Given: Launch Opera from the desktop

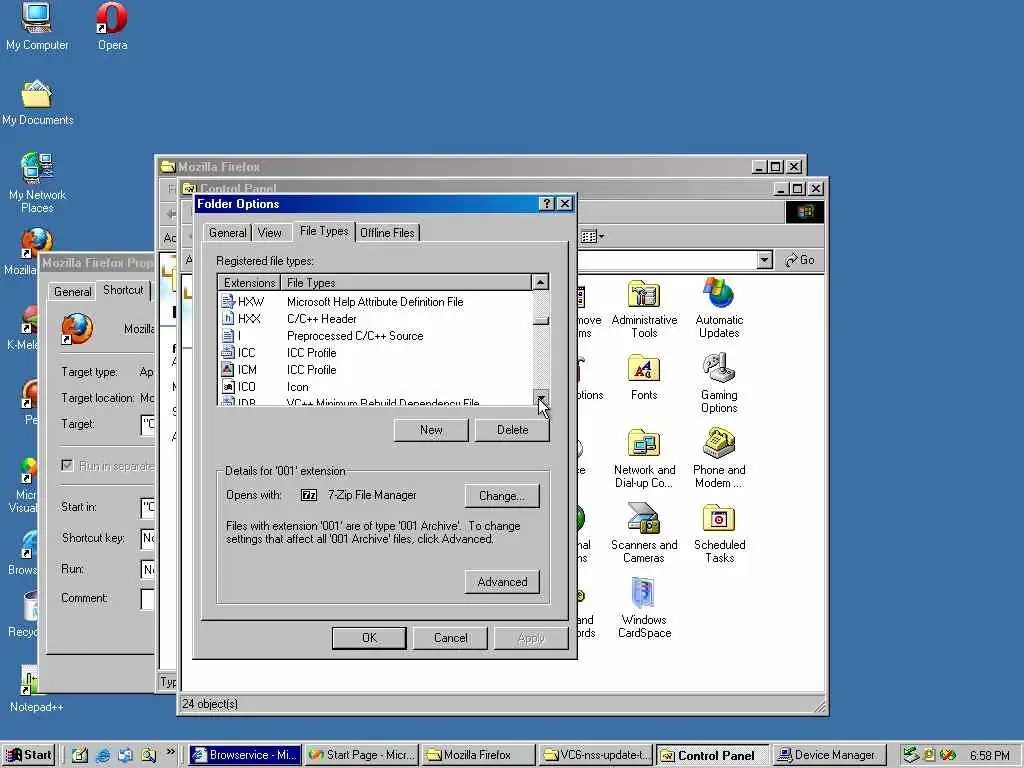Looking at the screenshot, I should click(112, 26).
